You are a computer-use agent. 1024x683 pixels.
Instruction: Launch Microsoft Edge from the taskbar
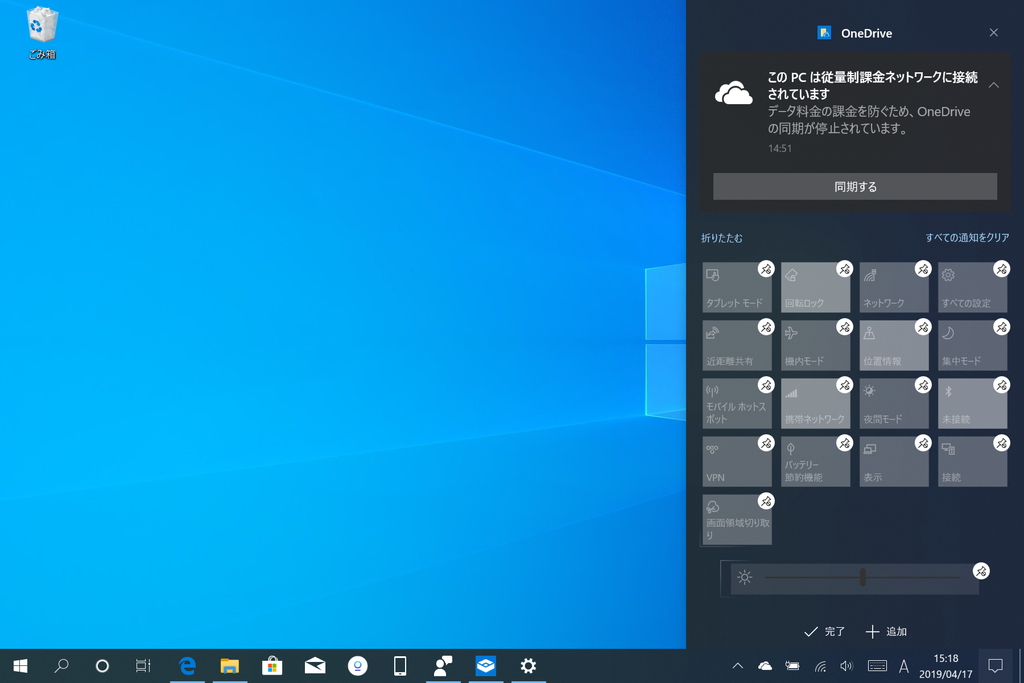187,666
